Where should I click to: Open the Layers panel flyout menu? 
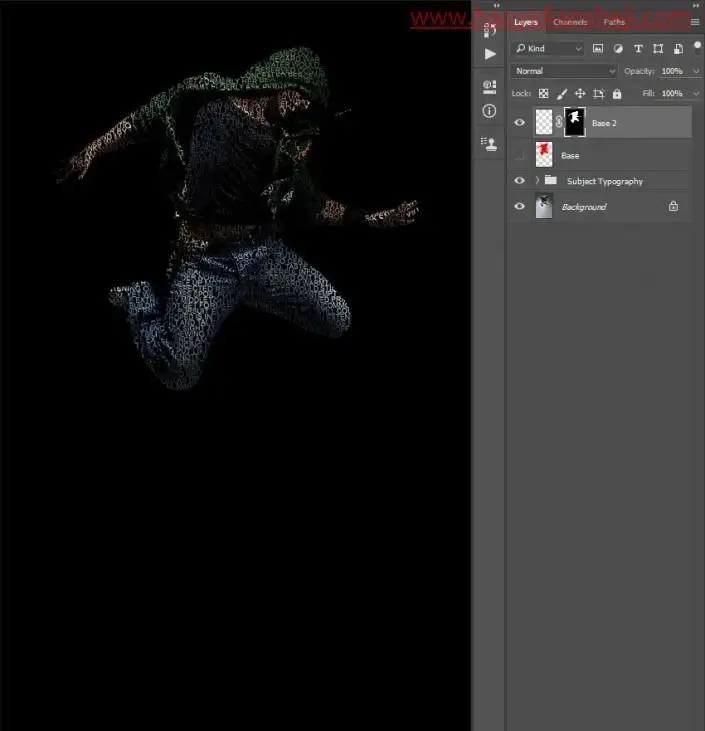(x=695, y=22)
